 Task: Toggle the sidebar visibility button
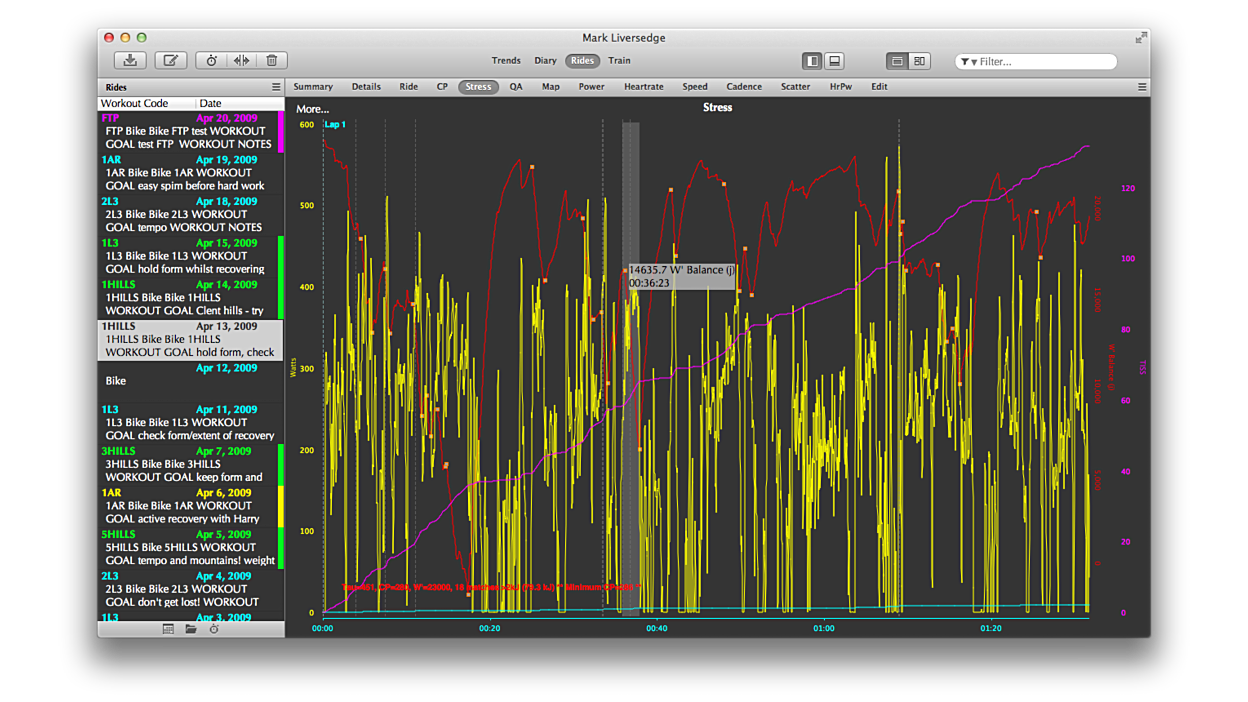tap(812, 61)
